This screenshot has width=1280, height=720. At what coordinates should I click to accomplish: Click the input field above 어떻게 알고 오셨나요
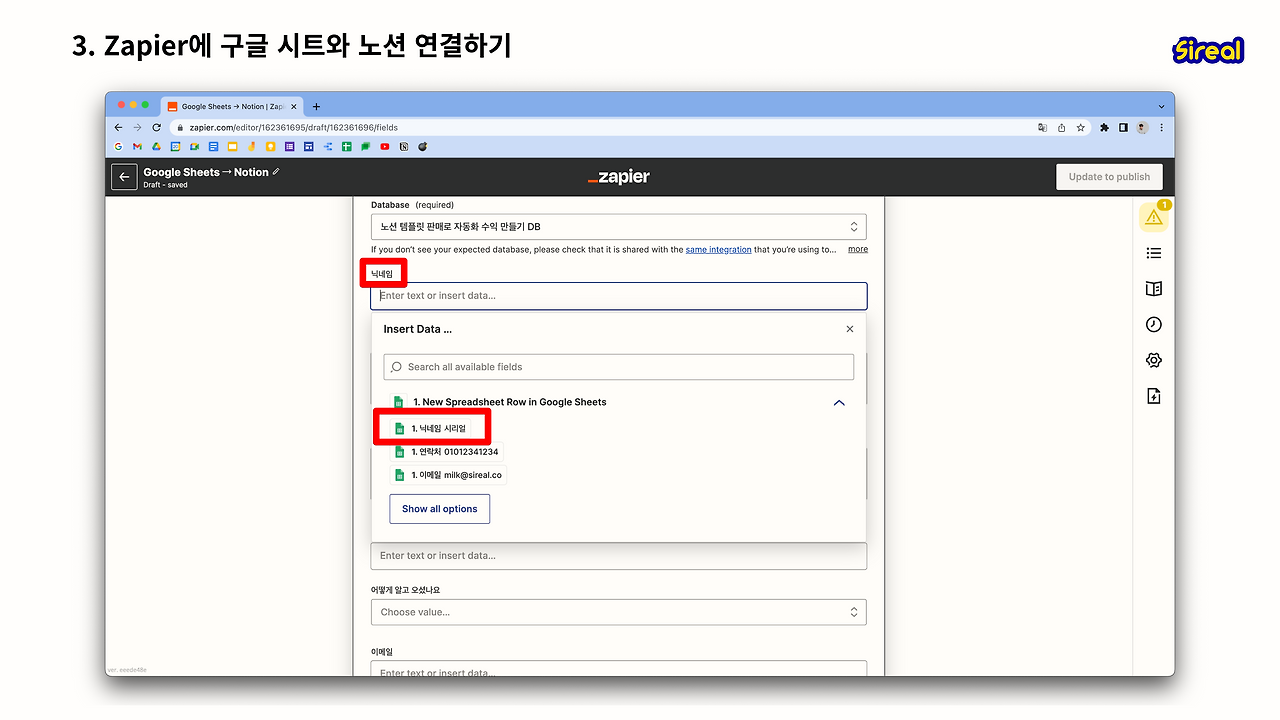click(618, 556)
